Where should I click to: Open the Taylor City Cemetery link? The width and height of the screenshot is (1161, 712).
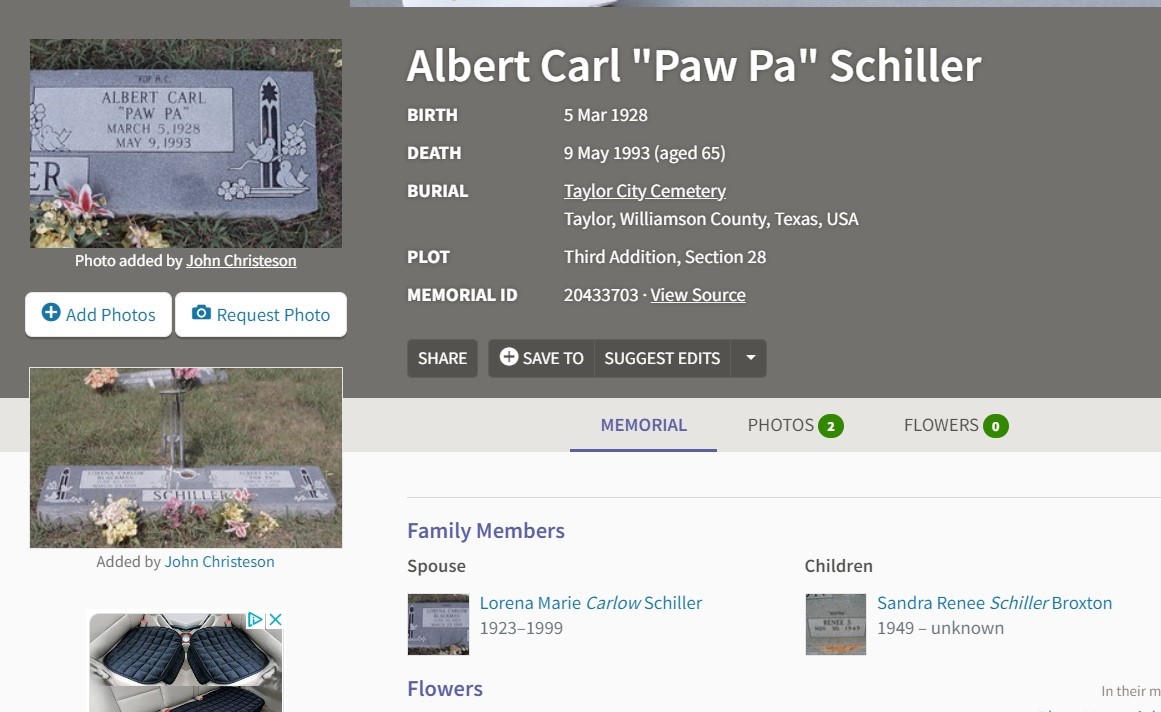click(x=644, y=191)
